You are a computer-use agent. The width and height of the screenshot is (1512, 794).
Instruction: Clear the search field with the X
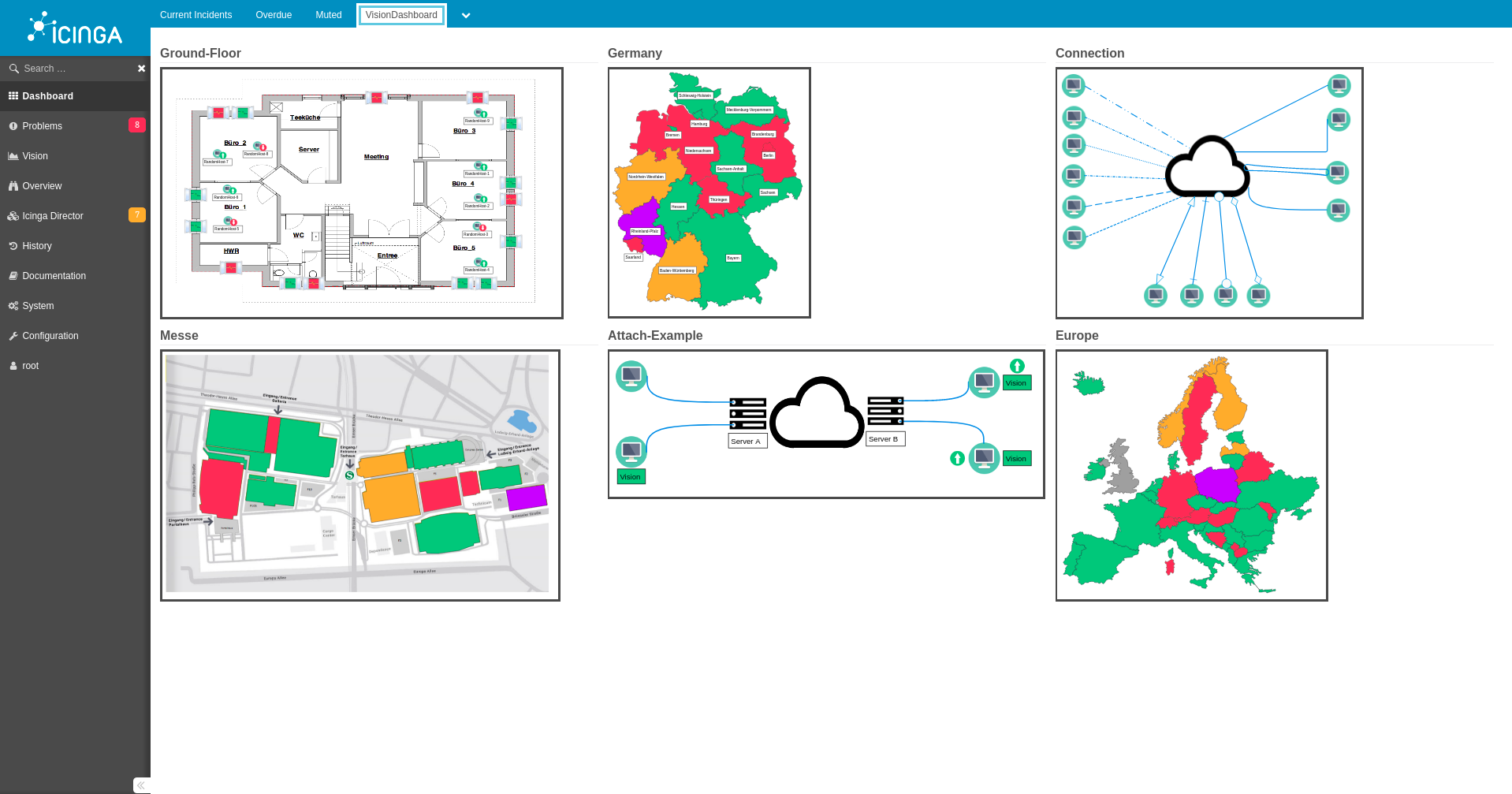pos(142,69)
